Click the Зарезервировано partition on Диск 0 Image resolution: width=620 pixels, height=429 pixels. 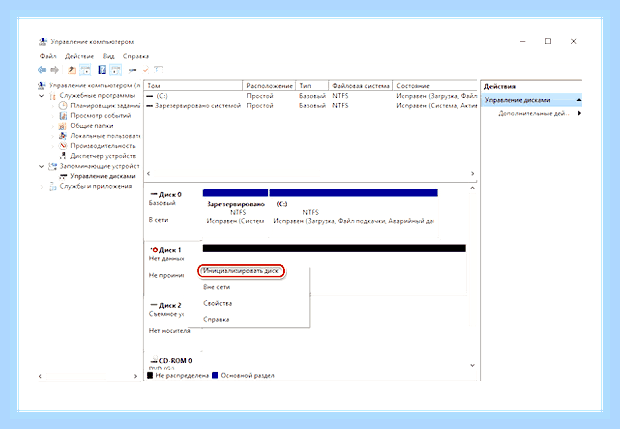(x=235, y=213)
